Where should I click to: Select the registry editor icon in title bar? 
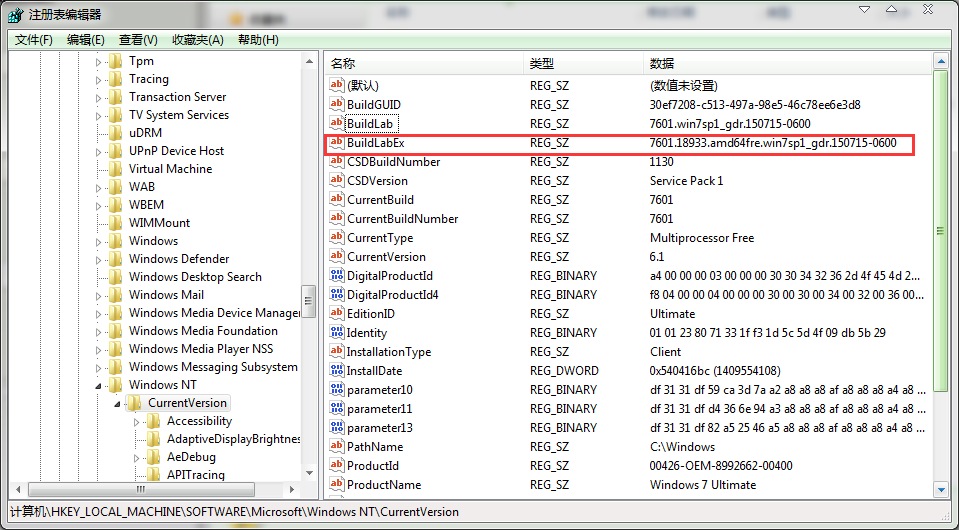14,15
